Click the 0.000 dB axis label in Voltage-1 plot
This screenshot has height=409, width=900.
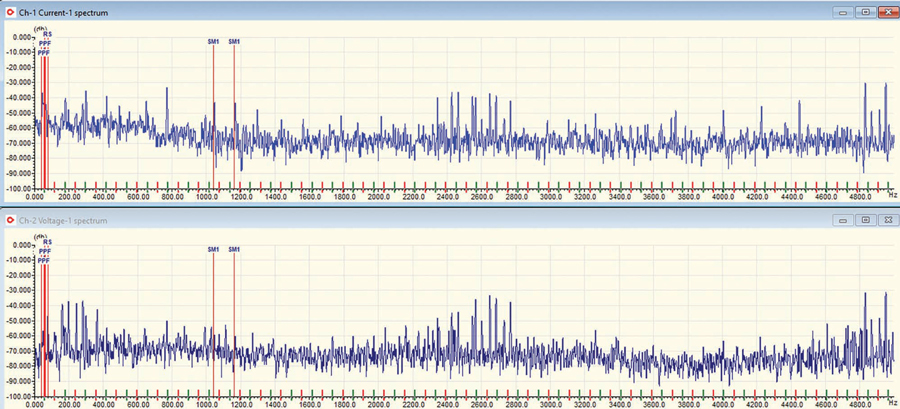pyautogui.click(x=22, y=244)
